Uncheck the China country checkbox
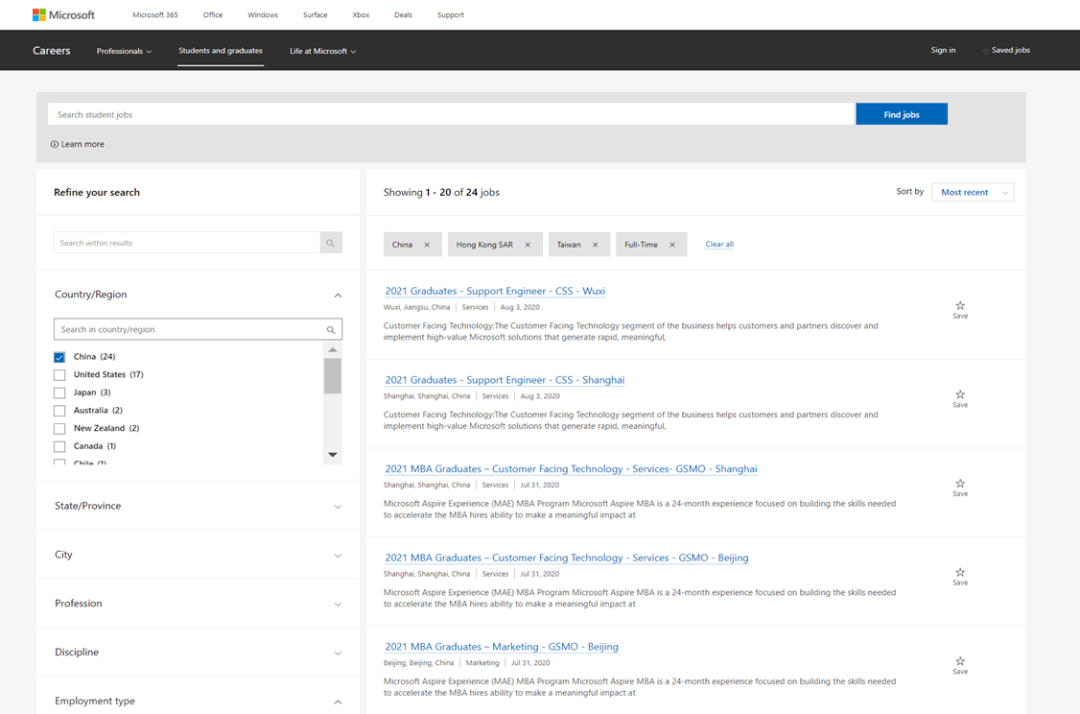Image resolution: width=1080 pixels, height=714 pixels. point(59,357)
